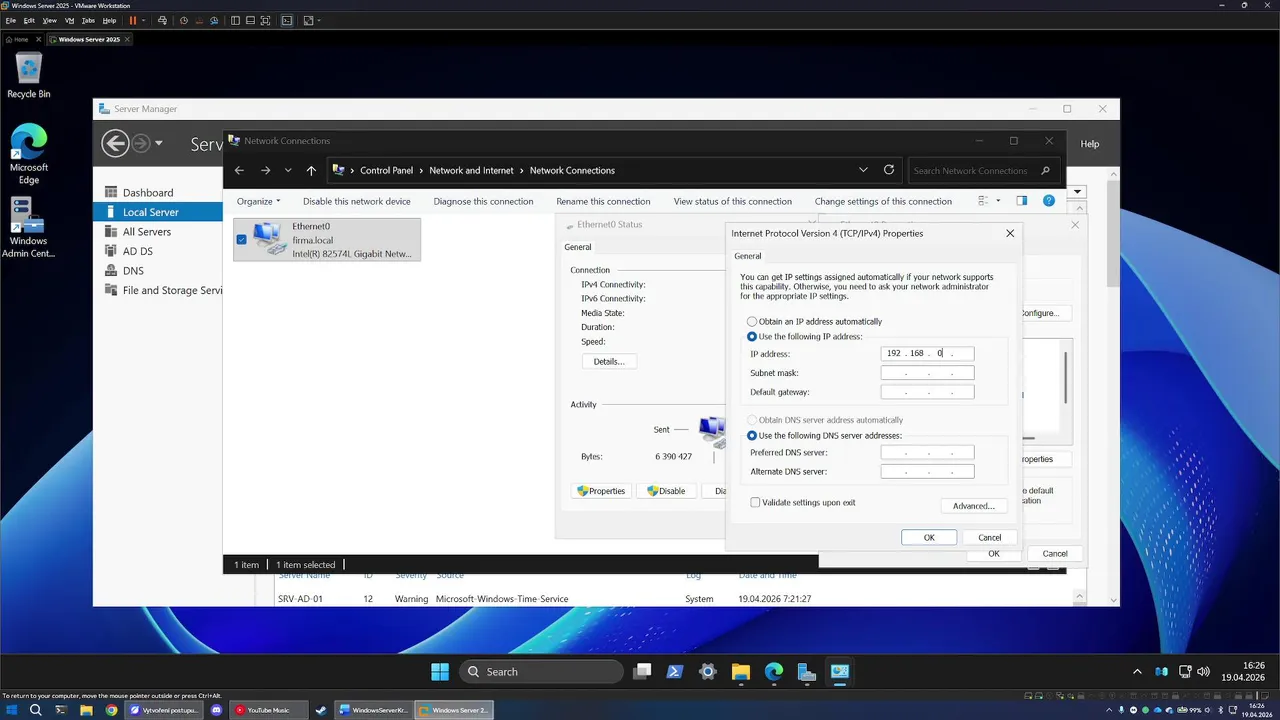Click OK in IPv4 Properties dialog
The width and height of the screenshot is (1280, 720).
point(929,538)
